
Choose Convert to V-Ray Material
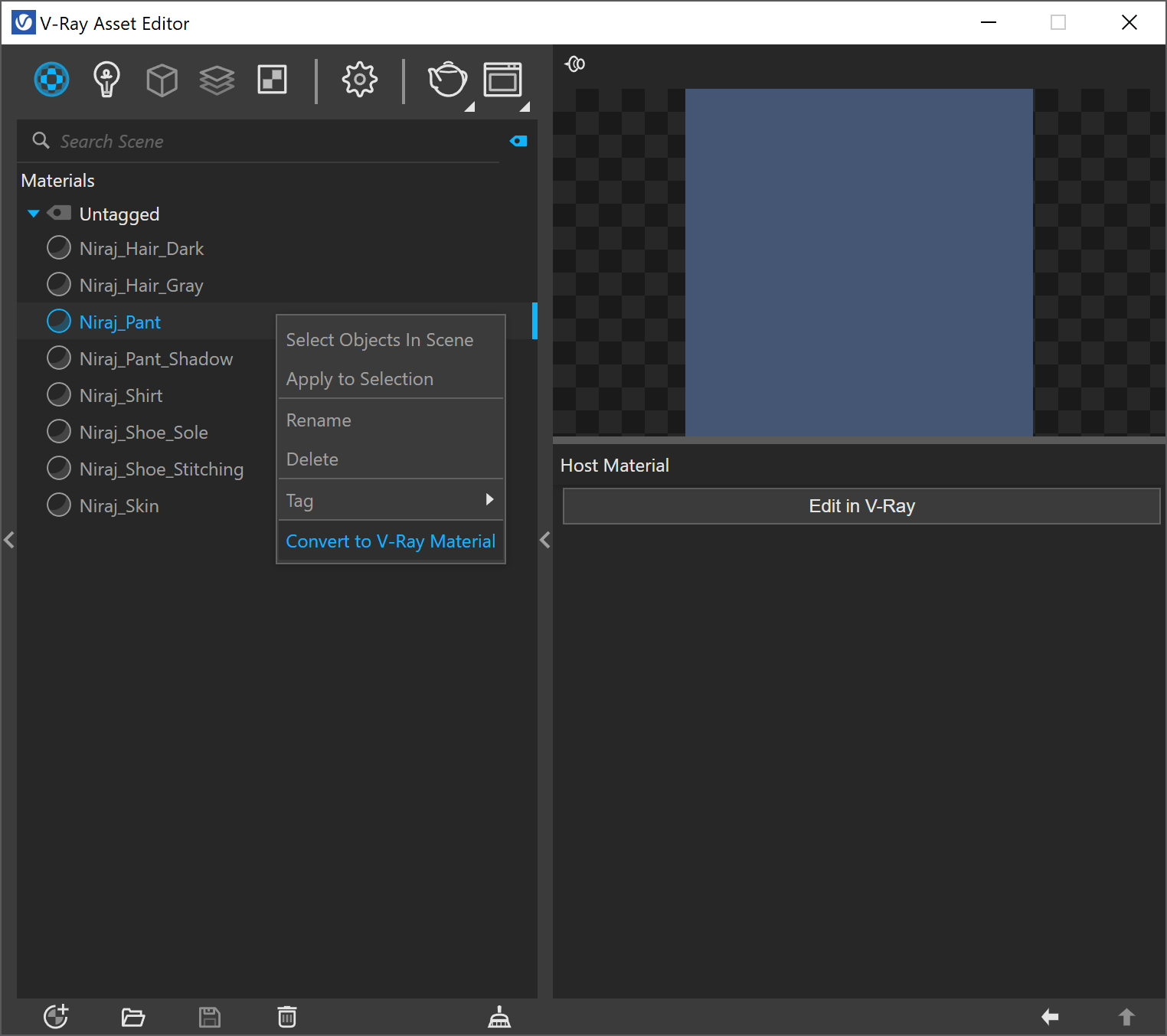tap(391, 541)
